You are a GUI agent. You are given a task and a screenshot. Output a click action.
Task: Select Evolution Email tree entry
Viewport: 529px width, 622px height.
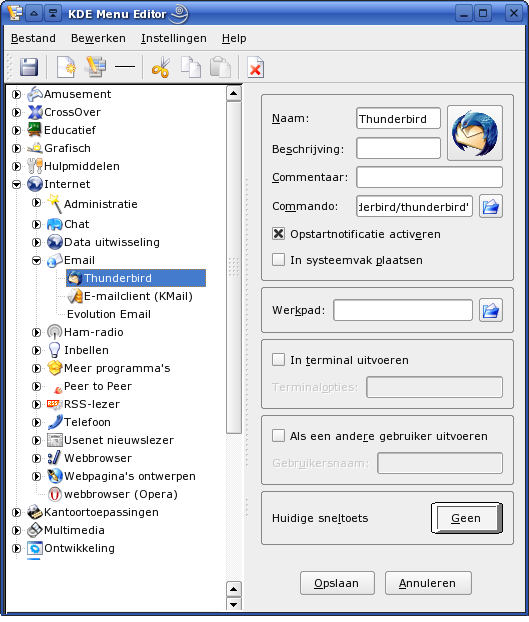[109, 314]
